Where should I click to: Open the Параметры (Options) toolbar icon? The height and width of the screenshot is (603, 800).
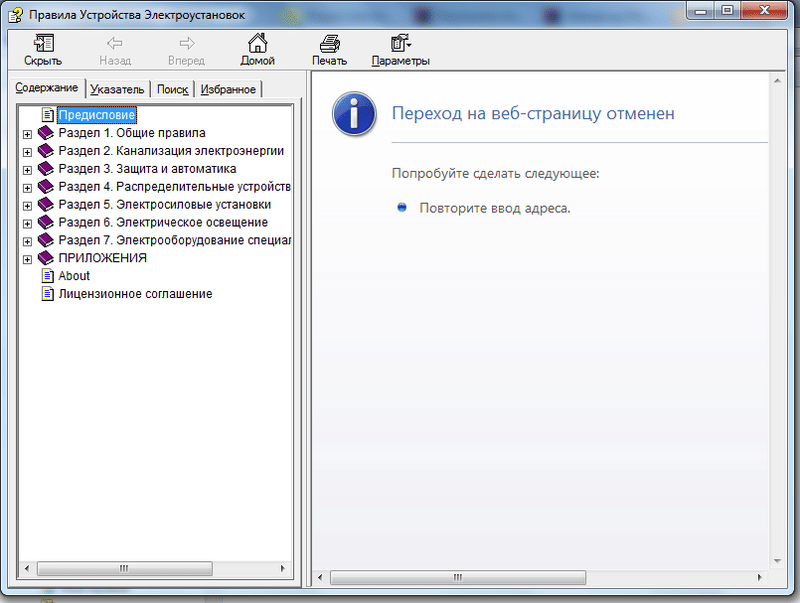(400, 43)
